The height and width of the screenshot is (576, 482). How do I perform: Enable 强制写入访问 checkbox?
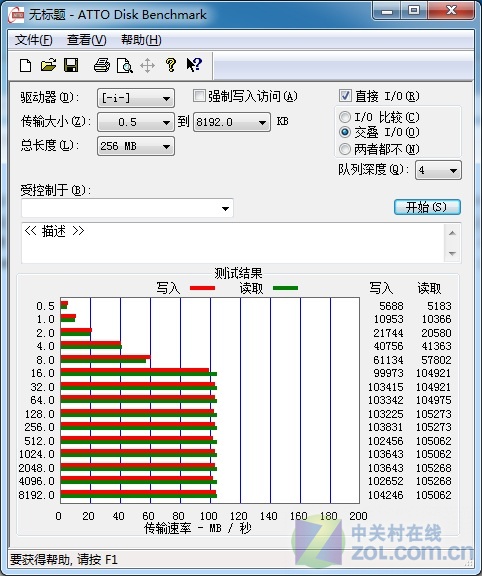pos(199,96)
